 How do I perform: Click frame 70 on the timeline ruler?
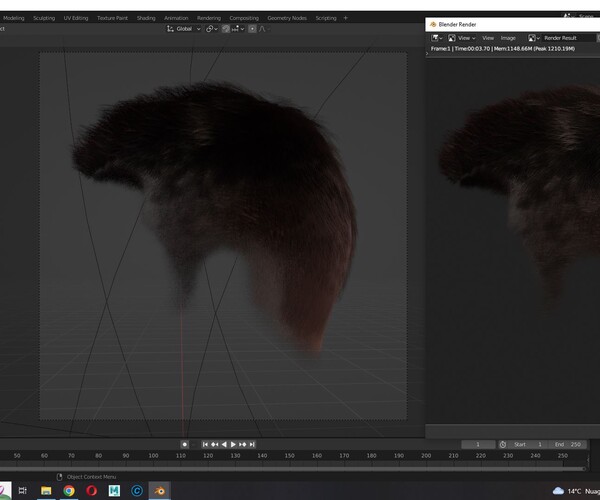pyautogui.click(x=71, y=455)
